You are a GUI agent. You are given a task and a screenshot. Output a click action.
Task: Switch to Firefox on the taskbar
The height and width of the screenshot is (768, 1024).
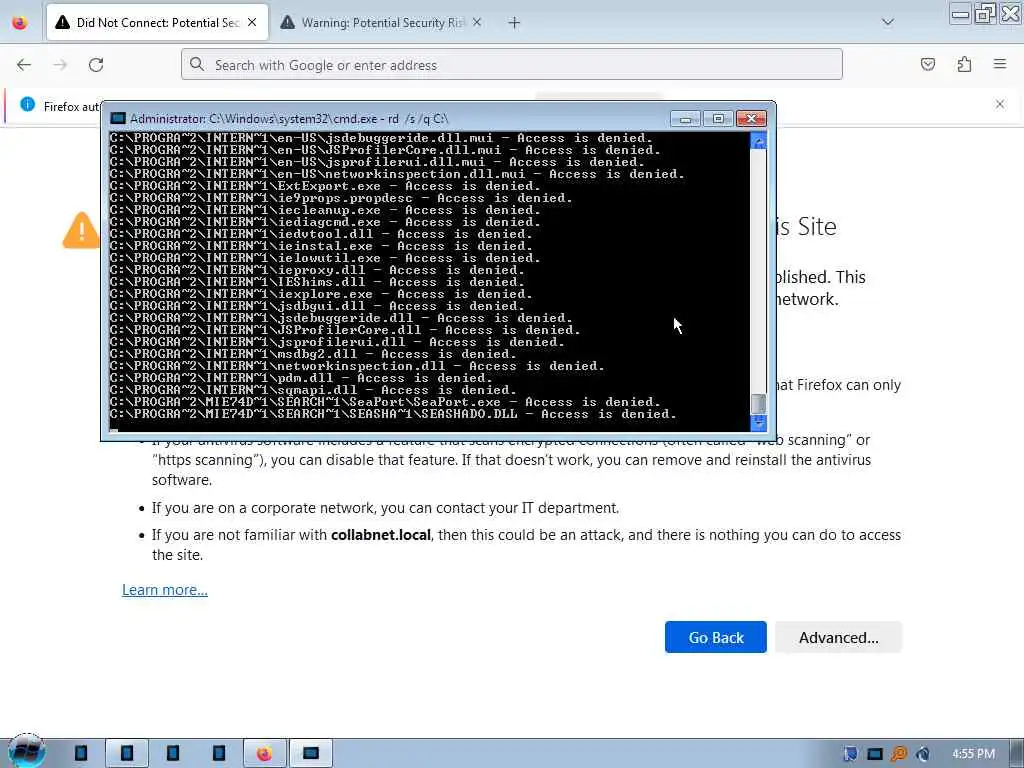click(264, 754)
